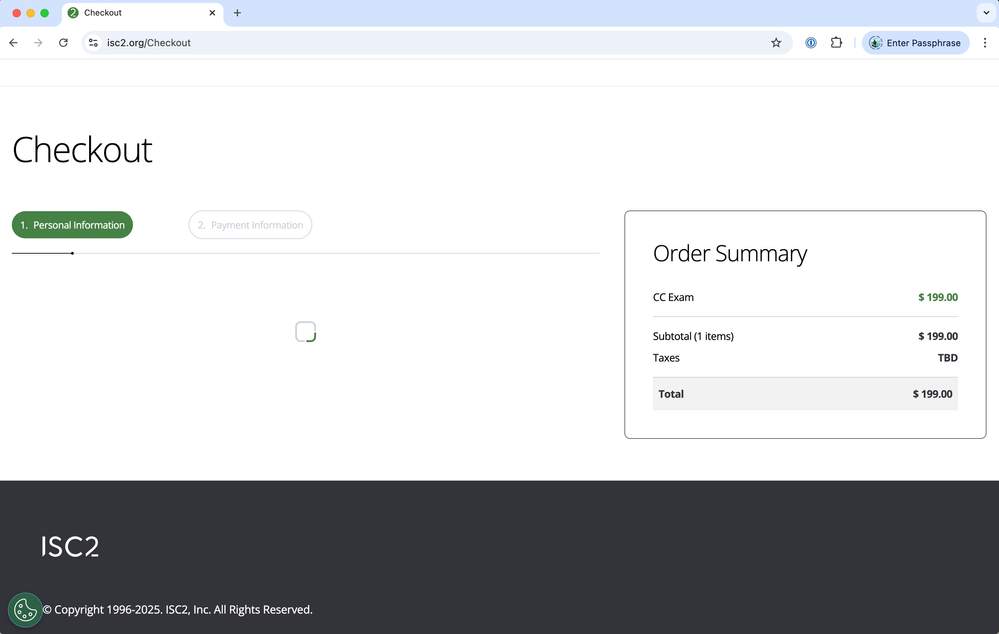
Task: Open cookie preferences via cookie icon
Action: pyautogui.click(x=25, y=609)
